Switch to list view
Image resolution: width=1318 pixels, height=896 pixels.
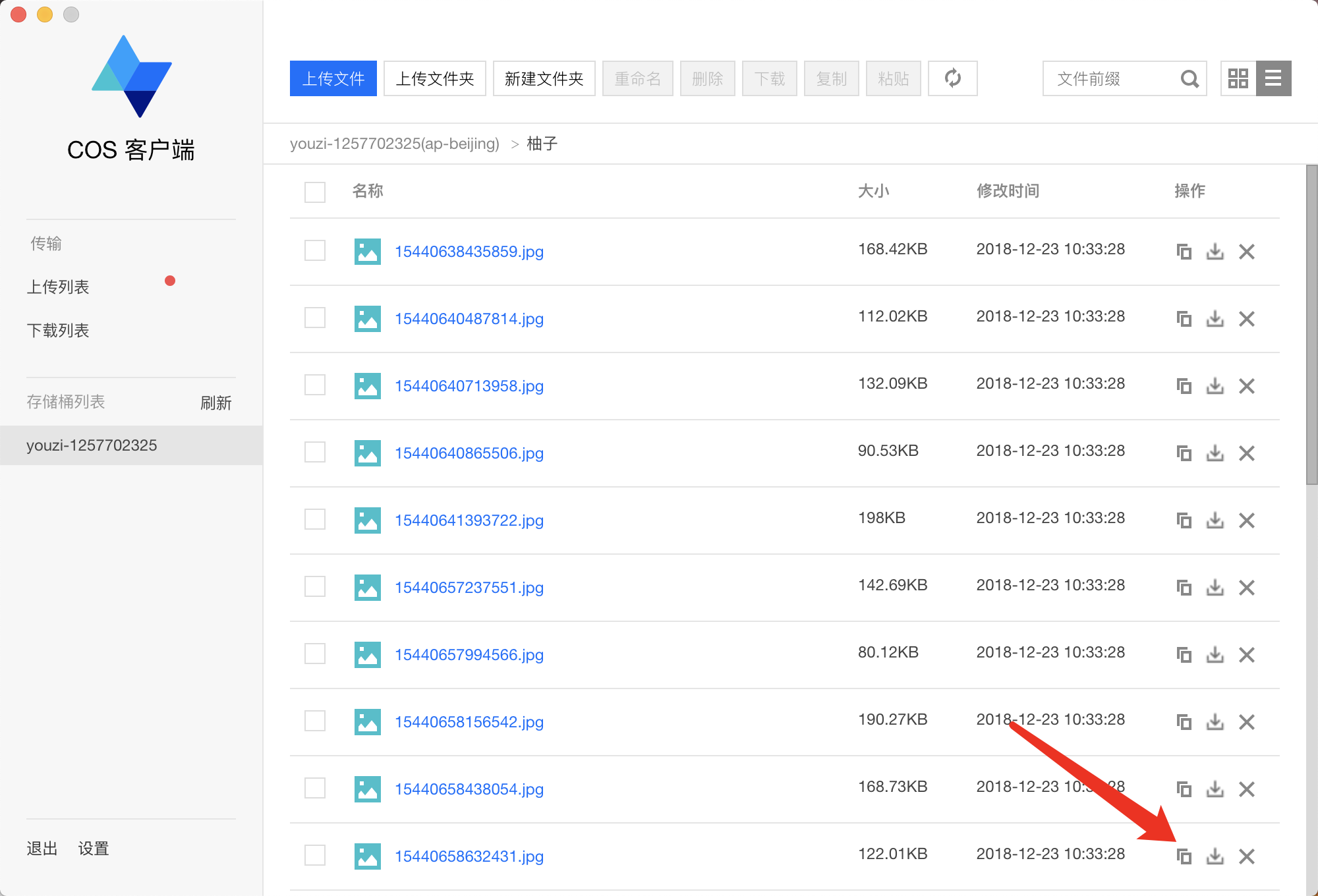(1273, 78)
